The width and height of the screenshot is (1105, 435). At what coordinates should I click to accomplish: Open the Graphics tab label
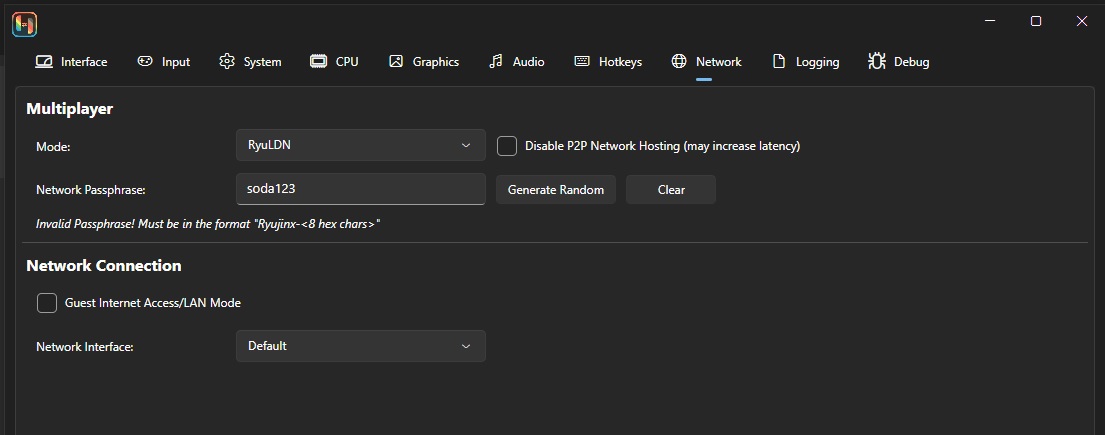click(x=436, y=62)
